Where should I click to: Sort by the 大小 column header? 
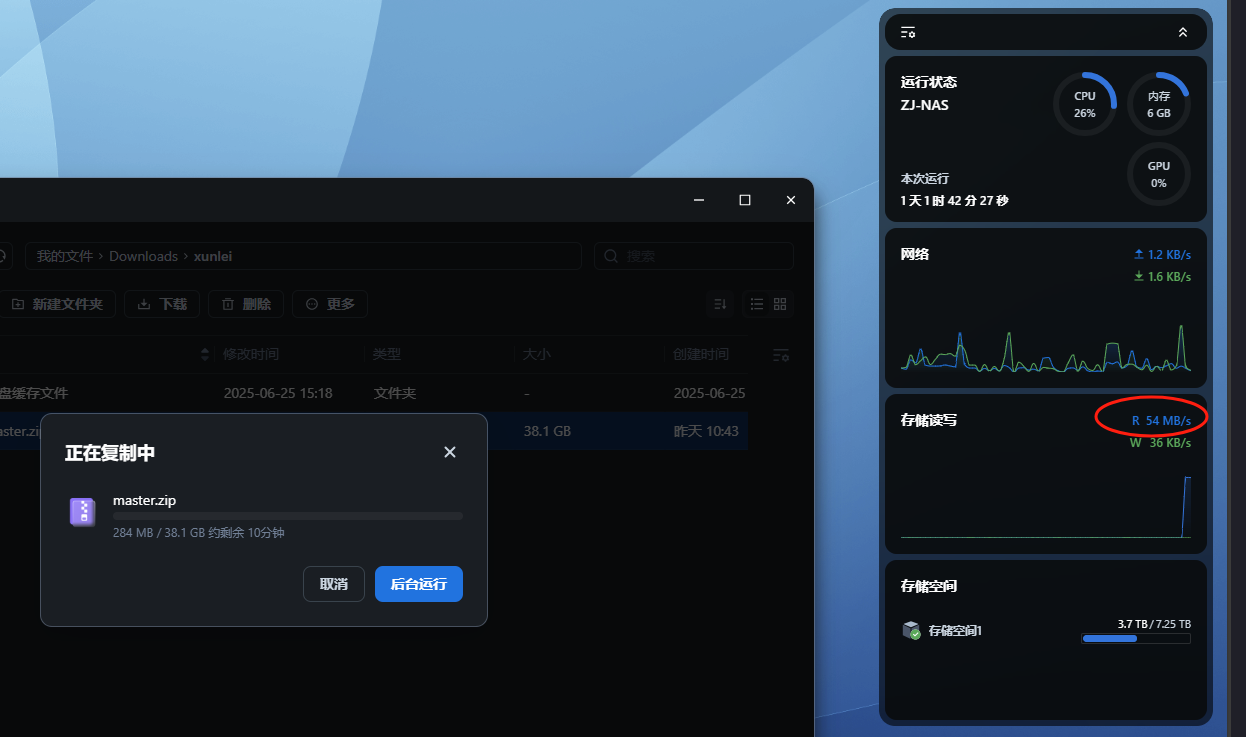pos(537,354)
